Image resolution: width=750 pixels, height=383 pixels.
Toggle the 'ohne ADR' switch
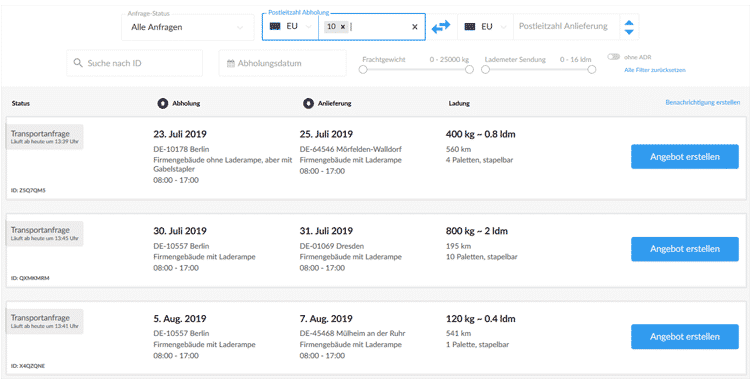pos(613,57)
